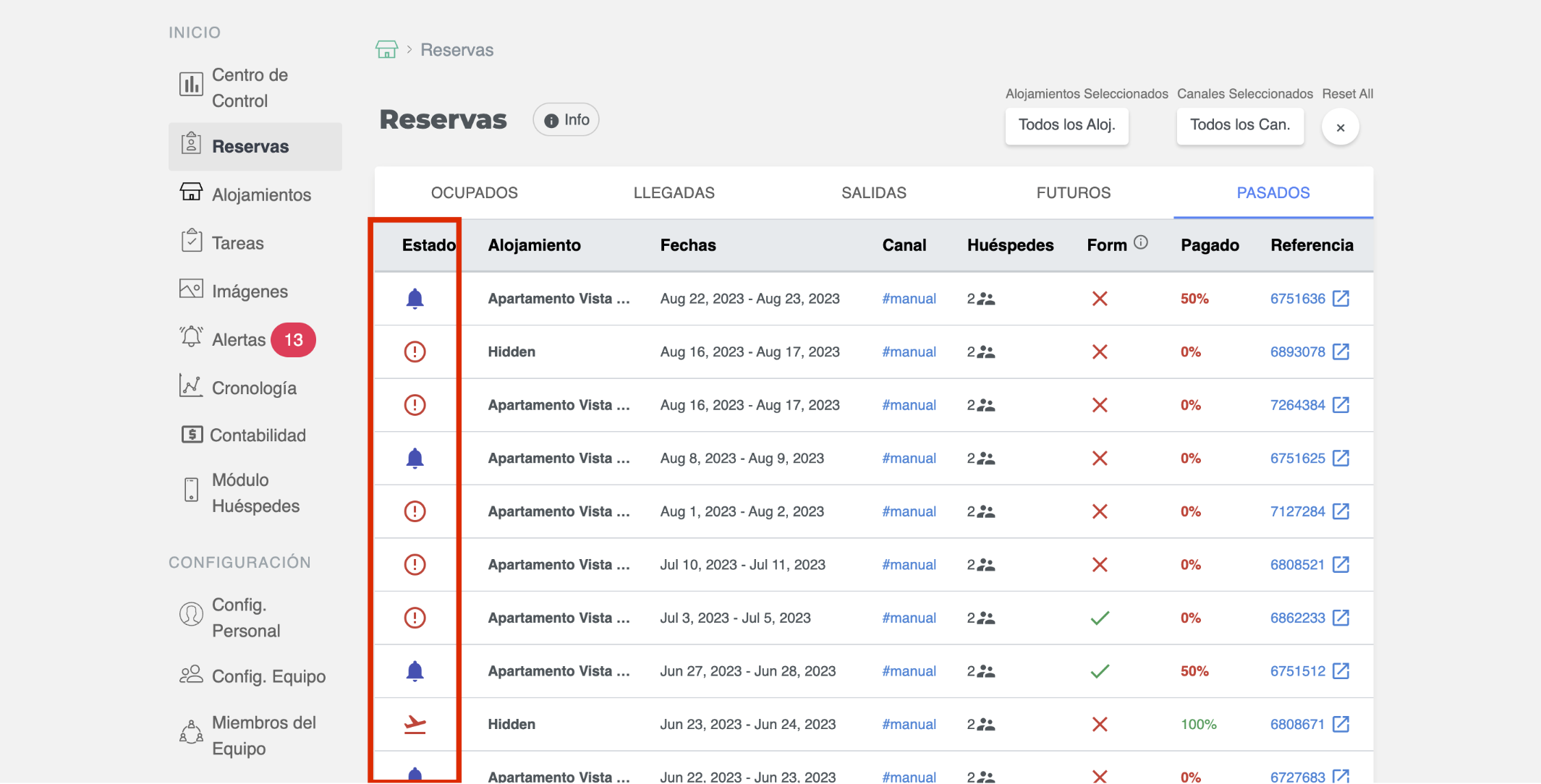Open external link icon for reservation 6751636
The height and width of the screenshot is (784, 1541).
click(x=1341, y=299)
